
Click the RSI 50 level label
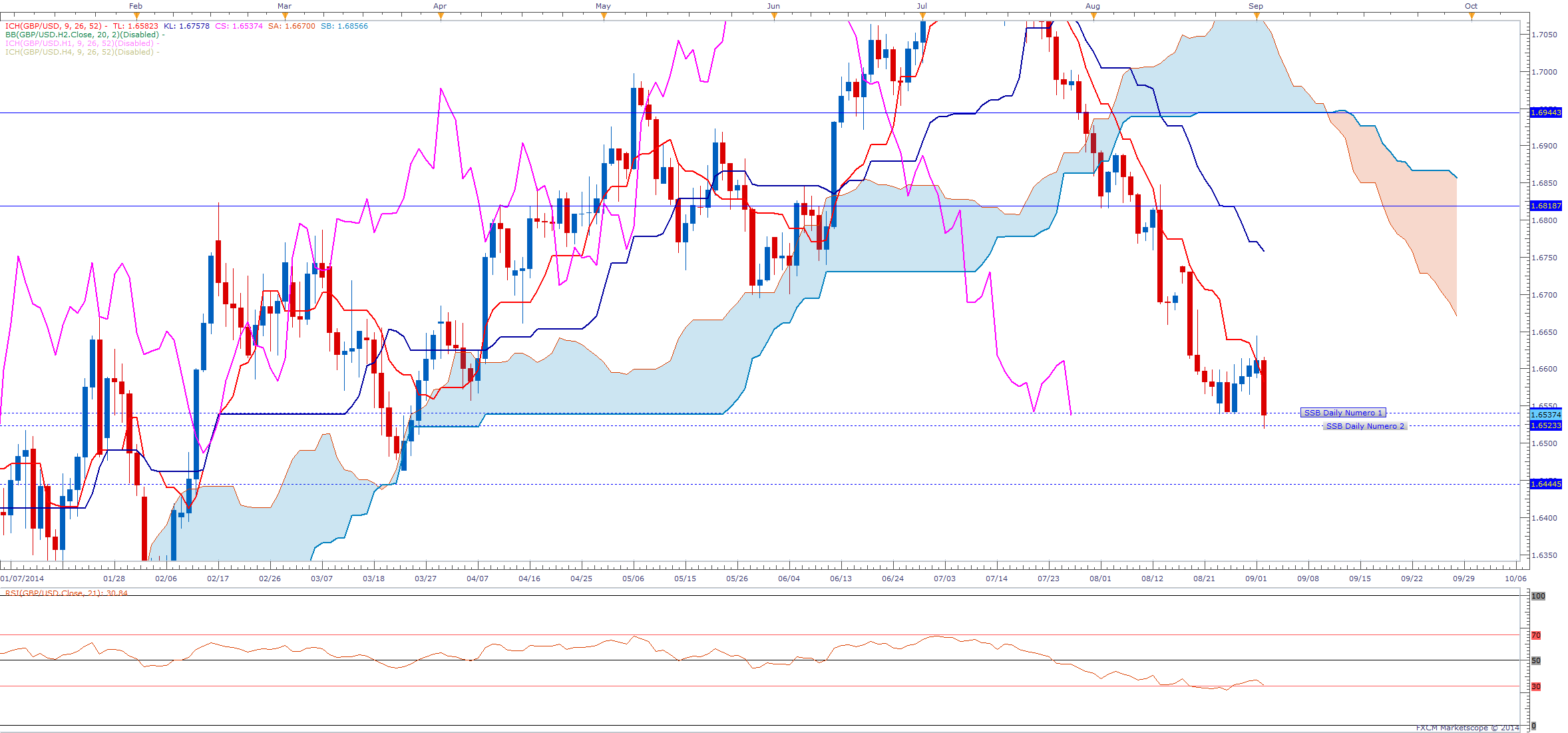[1536, 660]
